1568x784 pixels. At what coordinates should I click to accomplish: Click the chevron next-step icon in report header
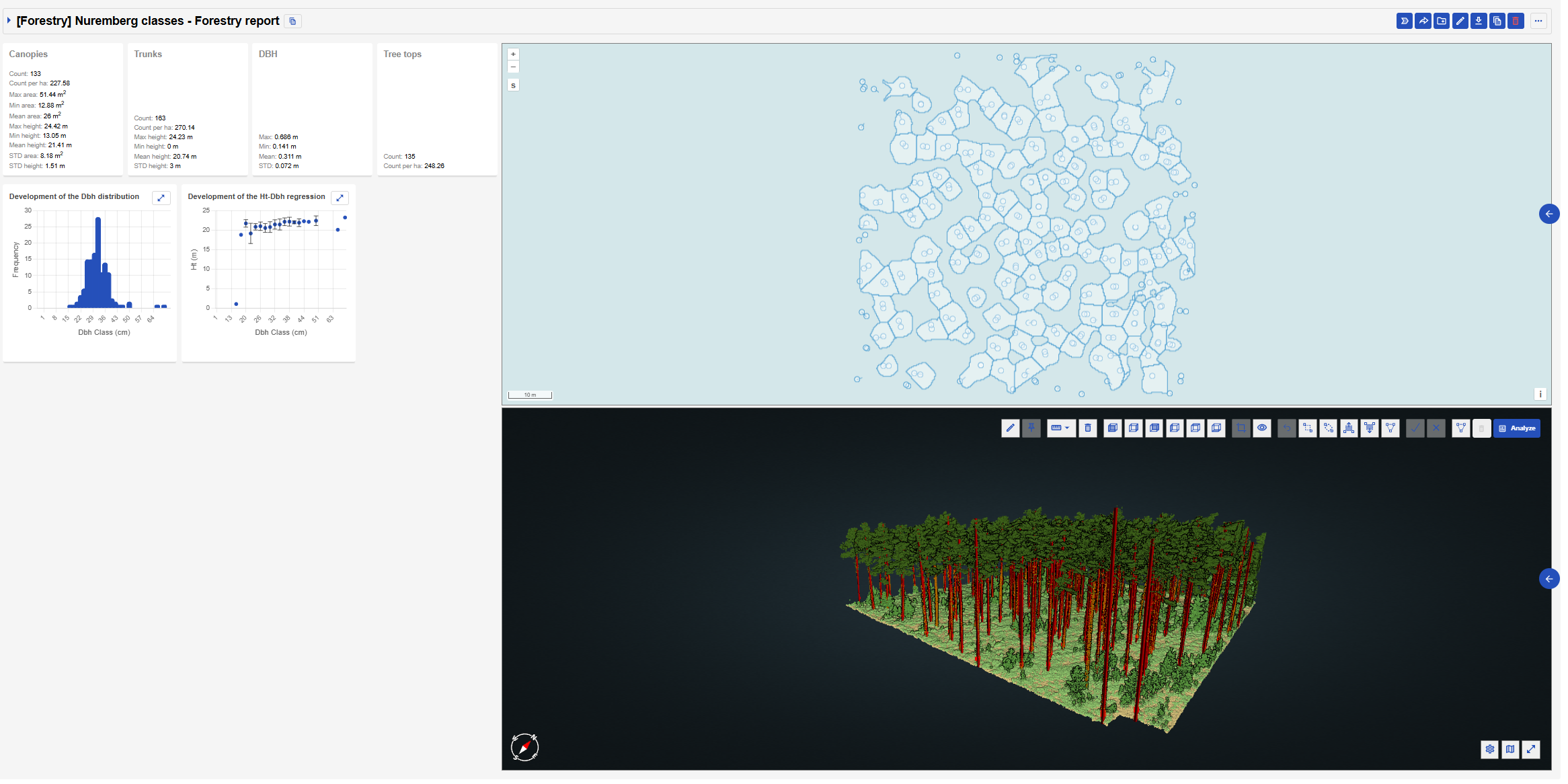point(1404,21)
